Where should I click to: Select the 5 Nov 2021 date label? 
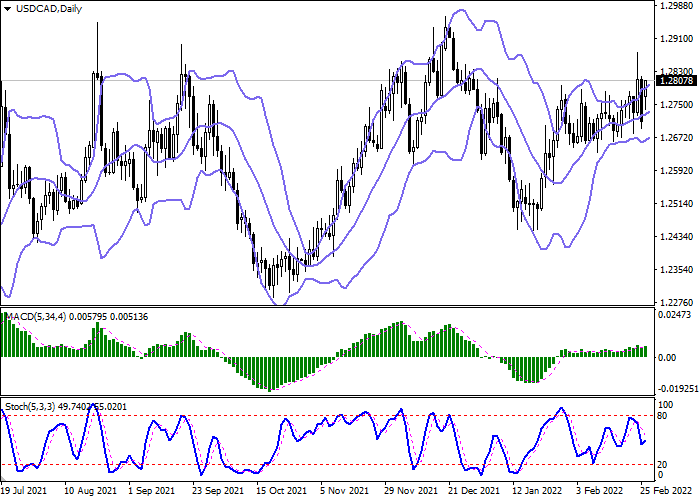[x=344, y=490]
